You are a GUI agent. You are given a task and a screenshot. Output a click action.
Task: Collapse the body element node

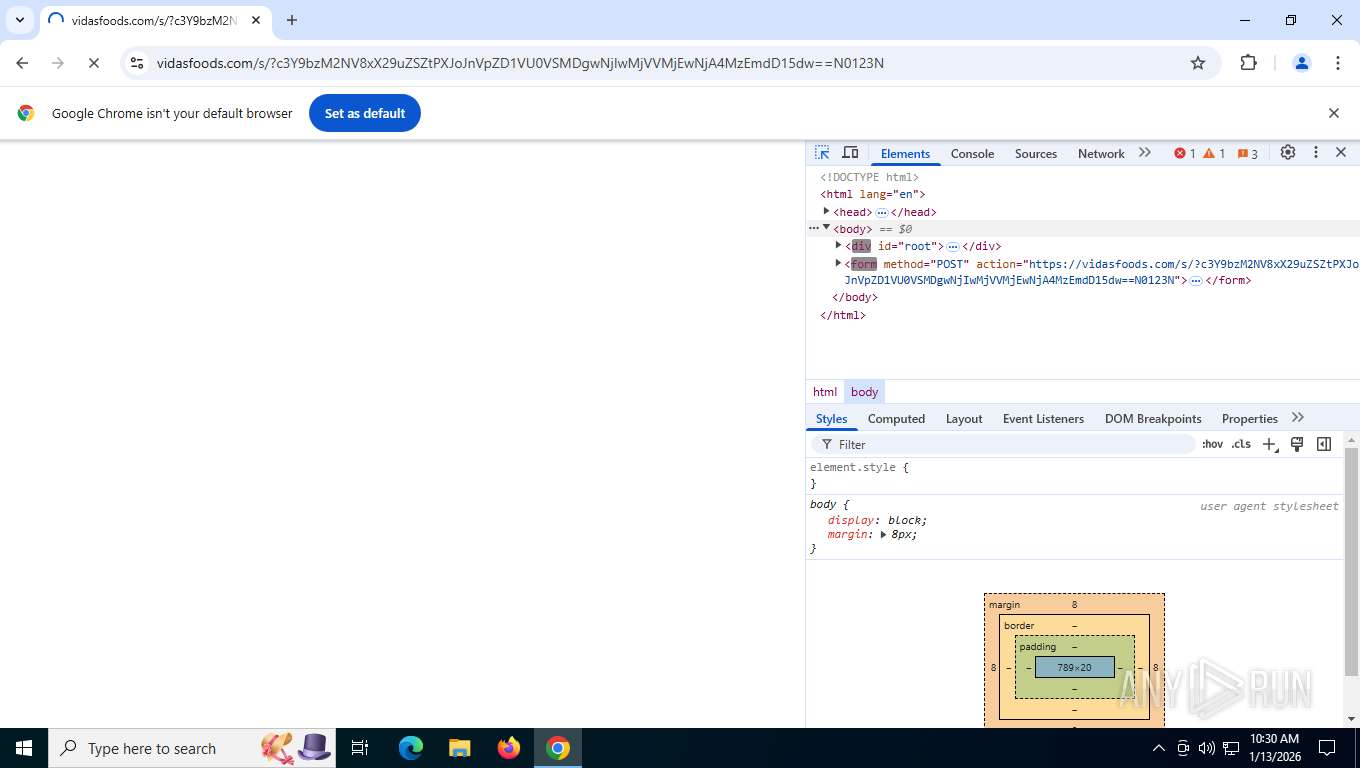pos(826,228)
